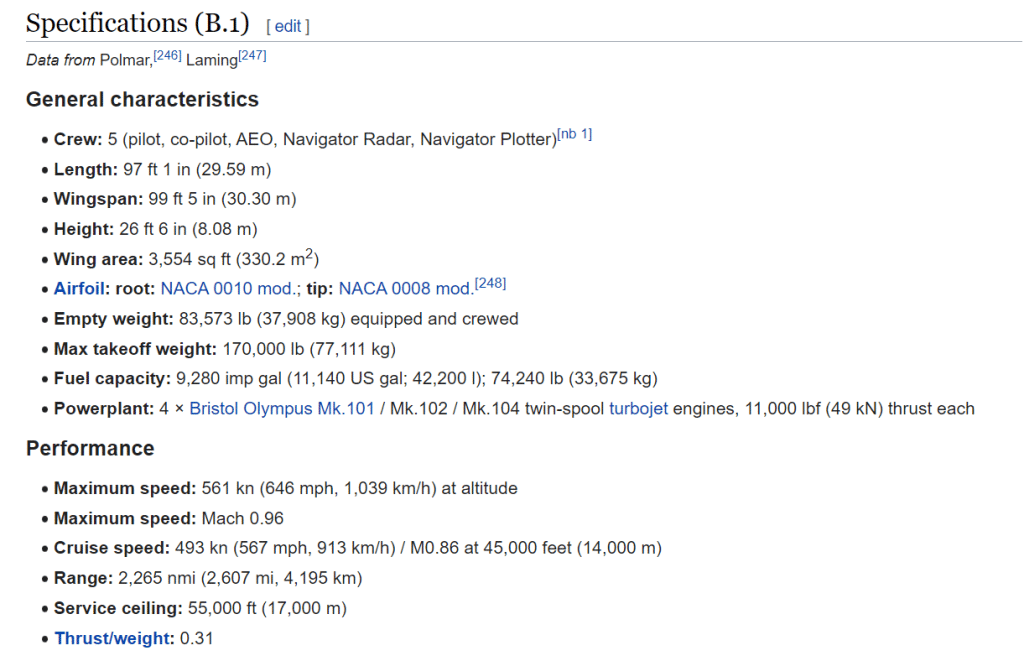This screenshot has width=1024, height=661.
Task: Open the nb 1 footnote after Crew
Action: click(x=574, y=135)
